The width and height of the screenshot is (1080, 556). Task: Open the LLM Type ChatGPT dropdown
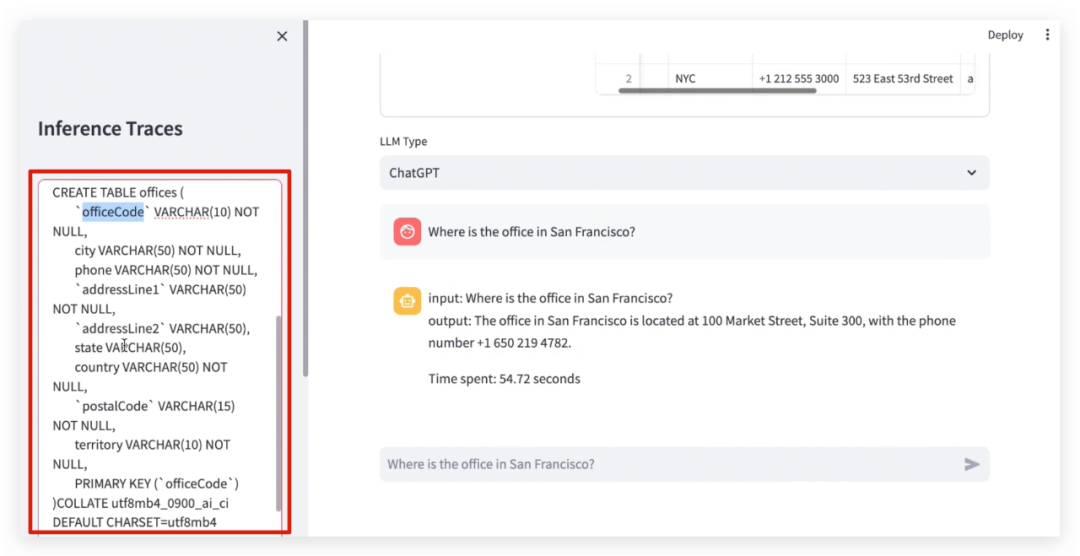[x=684, y=173]
